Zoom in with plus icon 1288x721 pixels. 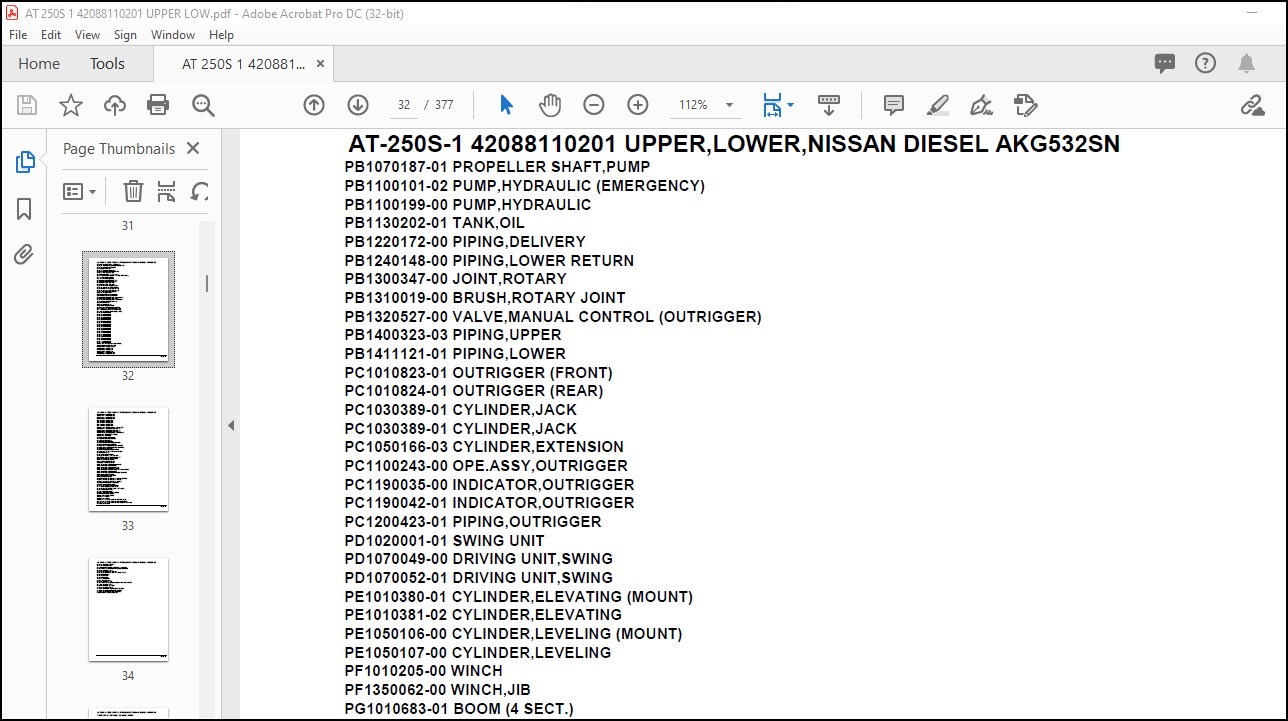[x=638, y=105]
